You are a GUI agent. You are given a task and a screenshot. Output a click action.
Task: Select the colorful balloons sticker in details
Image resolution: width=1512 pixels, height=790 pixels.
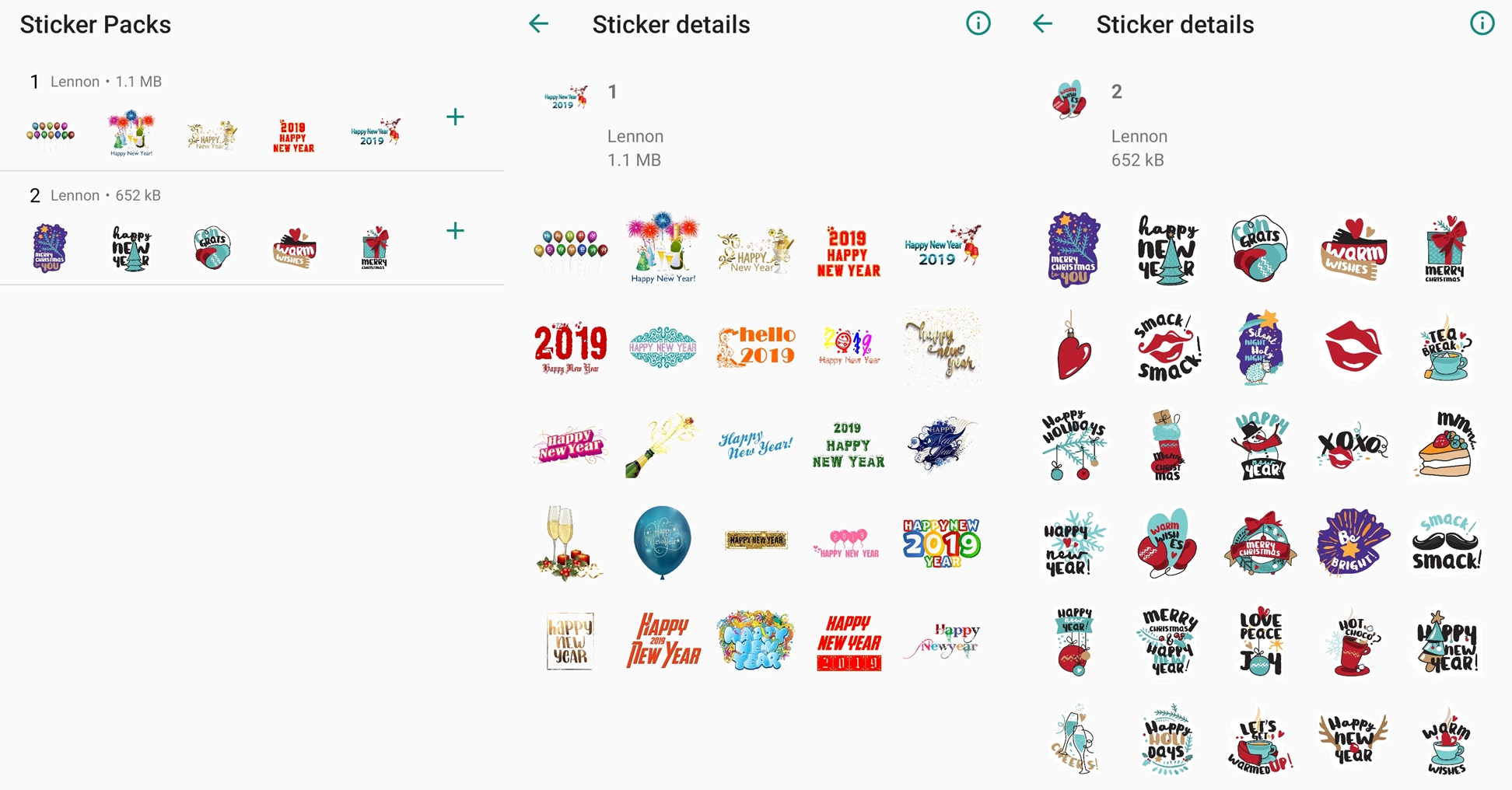click(570, 250)
